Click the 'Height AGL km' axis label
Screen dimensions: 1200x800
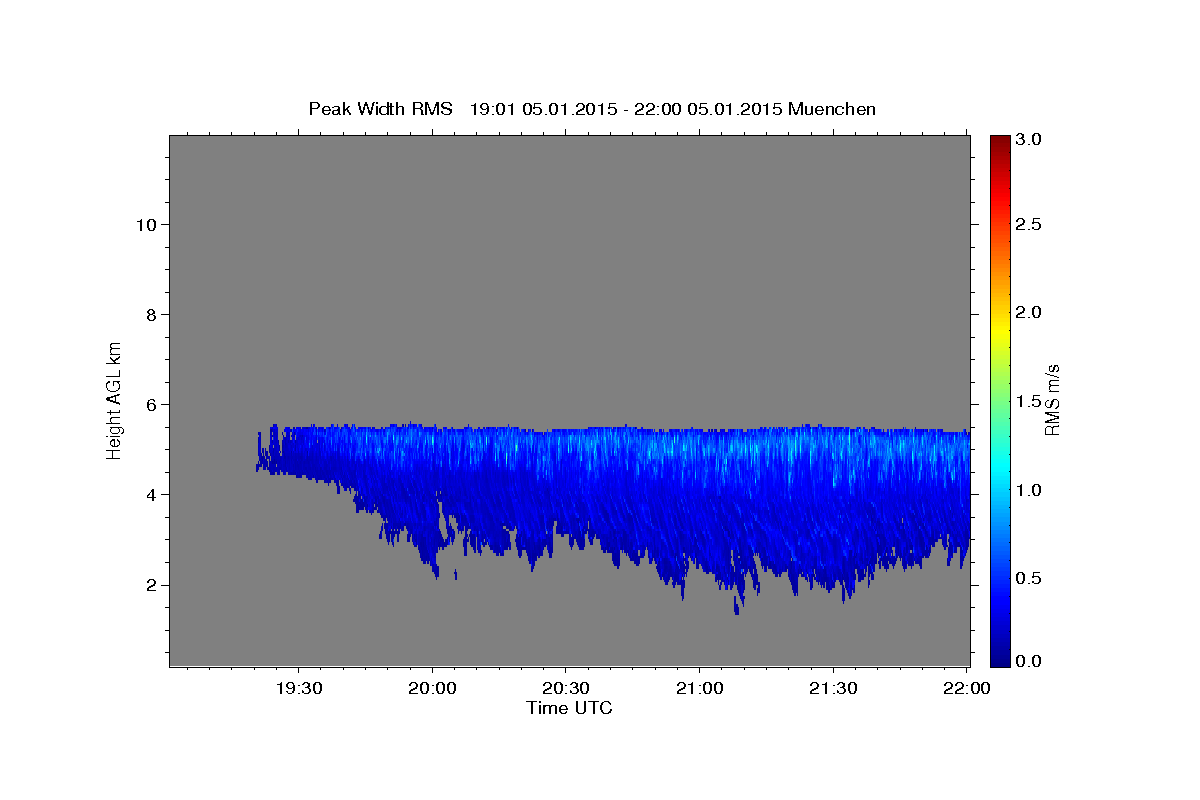click(115, 400)
